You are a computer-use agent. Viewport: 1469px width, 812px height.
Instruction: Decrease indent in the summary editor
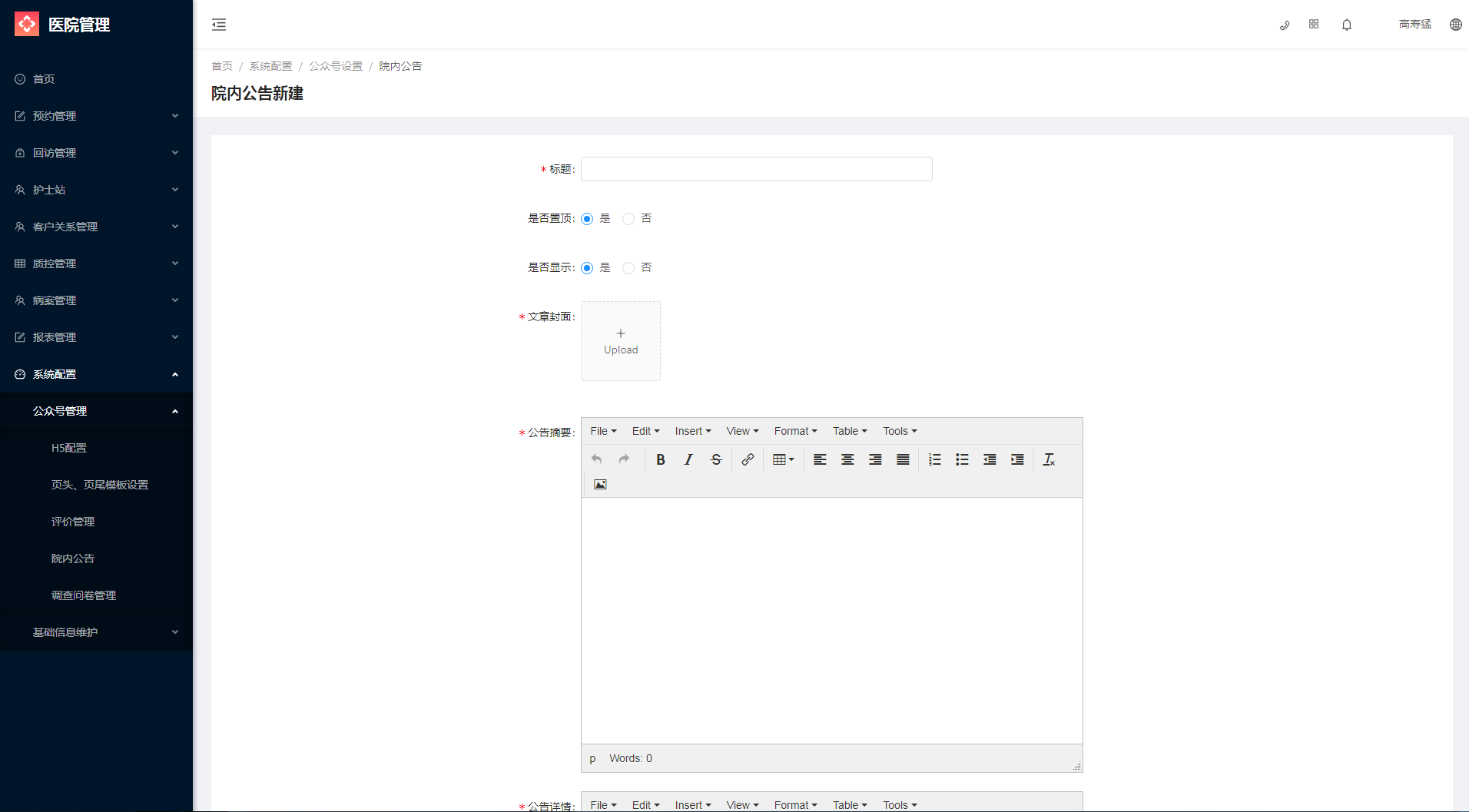990,459
